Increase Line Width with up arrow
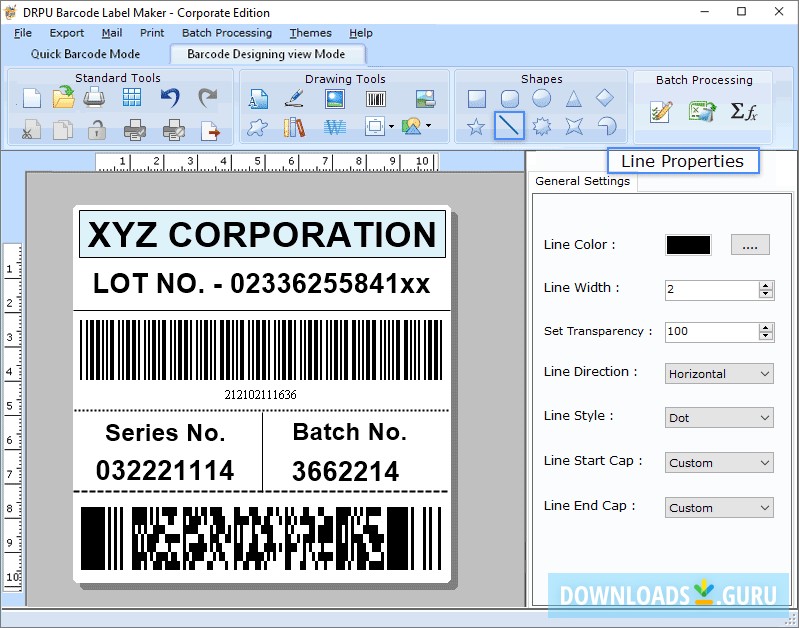Screen dimensions: 799x628 (766, 285)
